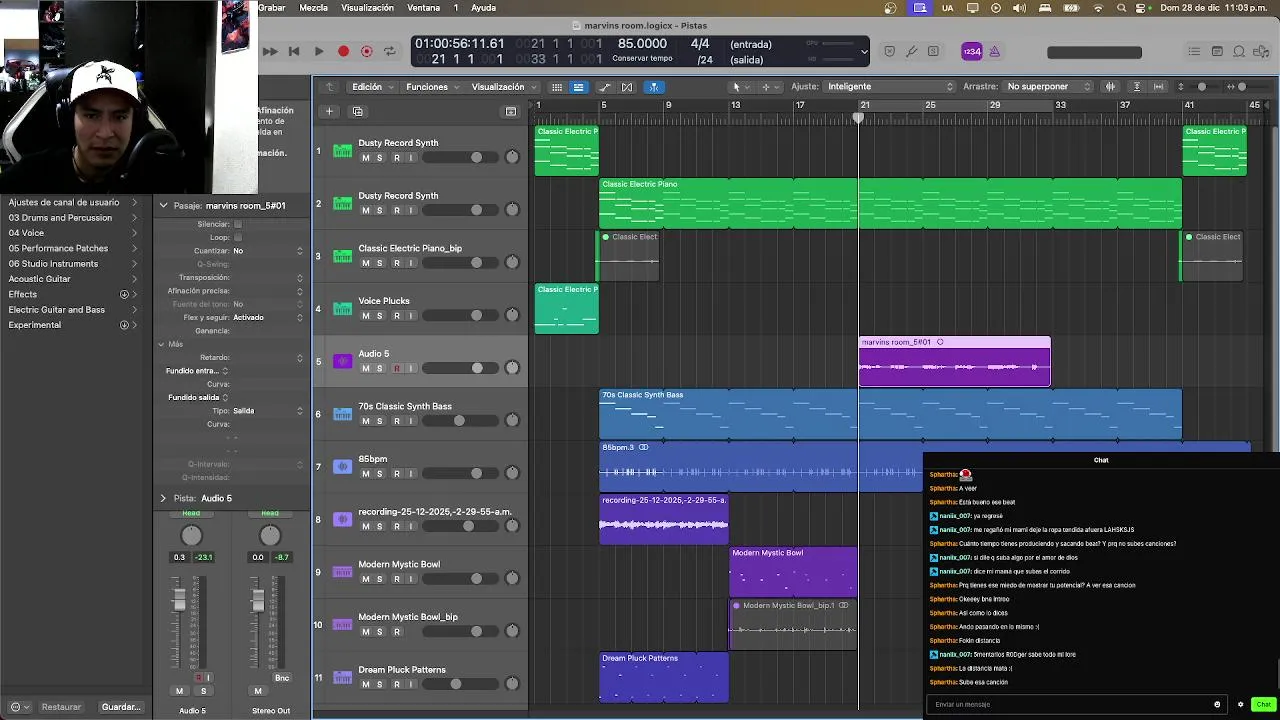This screenshot has width=1280, height=720.
Task: Solo the Dream Pluck Patterns track
Action: point(379,685)
